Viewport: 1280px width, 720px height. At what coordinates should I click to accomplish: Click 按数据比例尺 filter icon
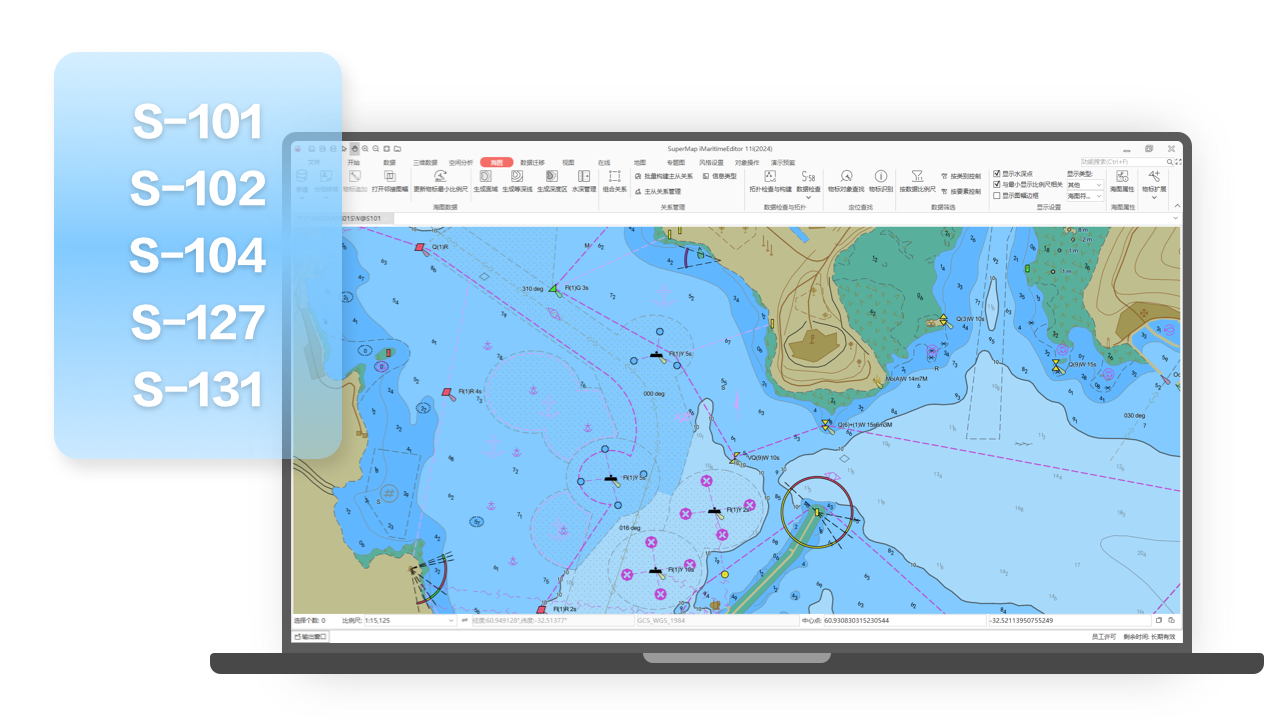917,176
